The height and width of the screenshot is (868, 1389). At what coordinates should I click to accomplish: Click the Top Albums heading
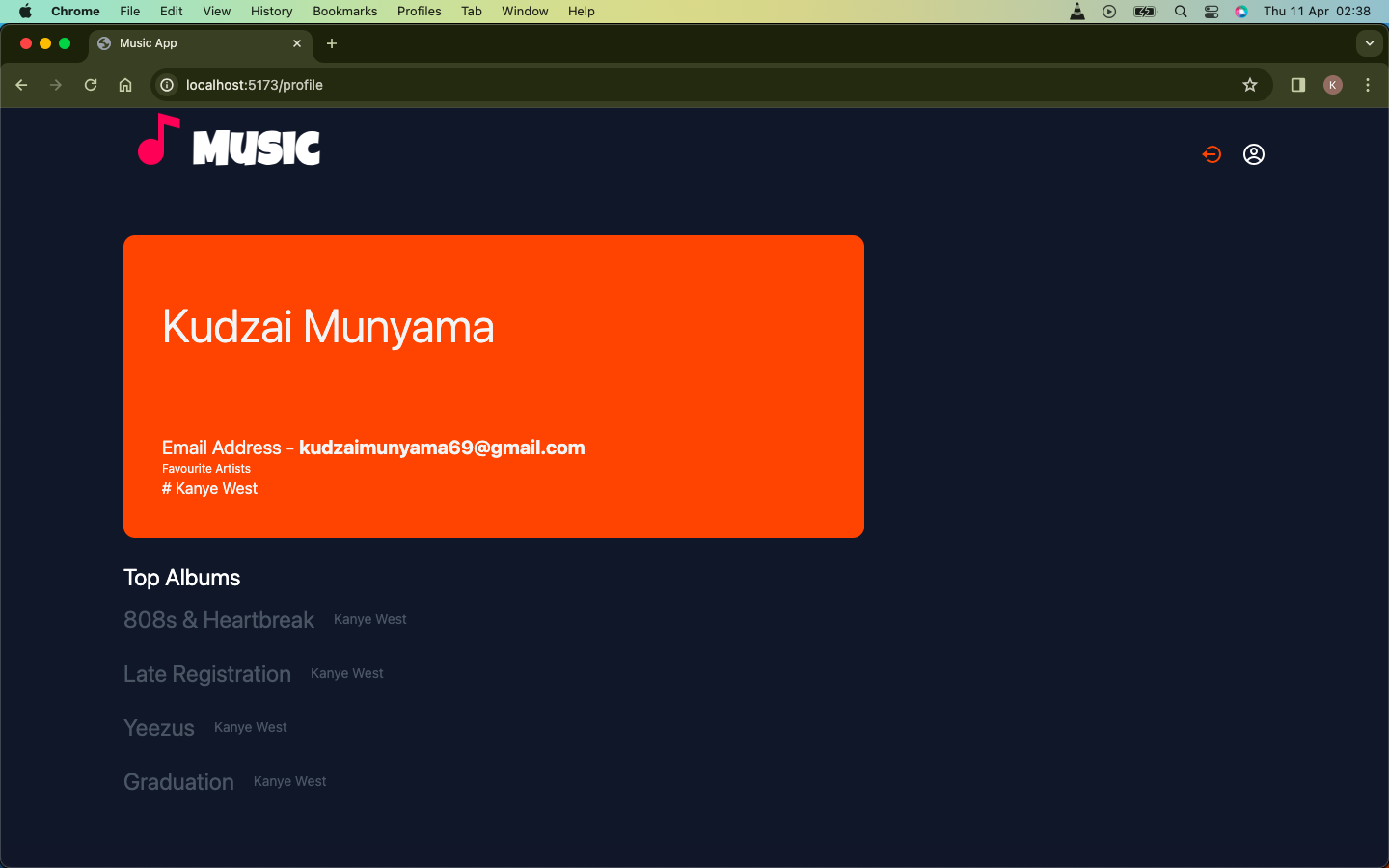(x=181, y=578)
